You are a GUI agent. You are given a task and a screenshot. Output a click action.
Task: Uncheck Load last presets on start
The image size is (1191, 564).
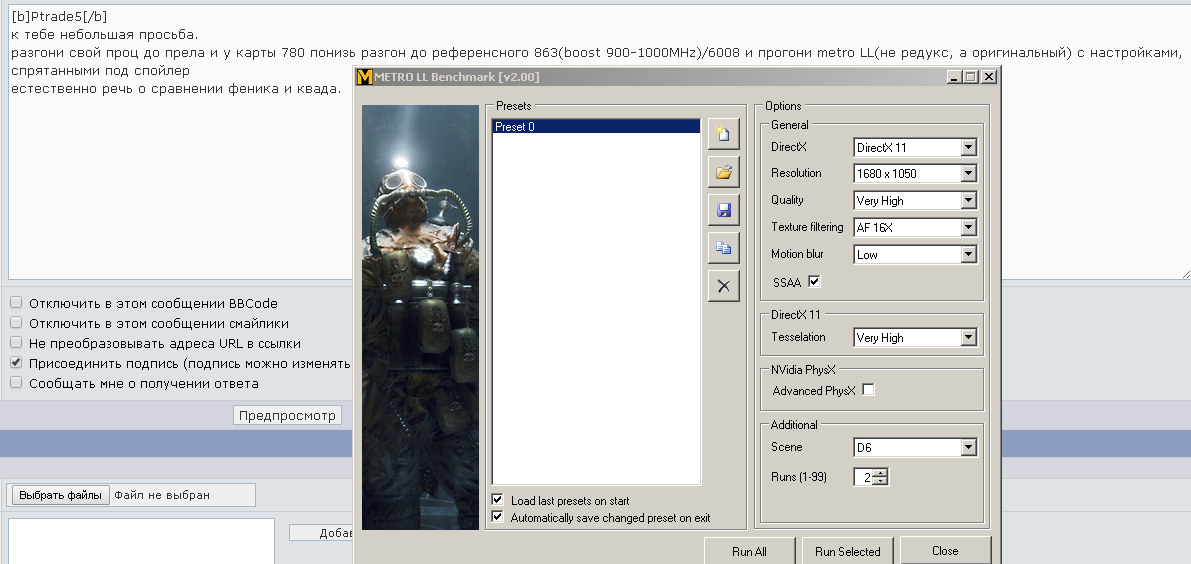tap(498, 499)
